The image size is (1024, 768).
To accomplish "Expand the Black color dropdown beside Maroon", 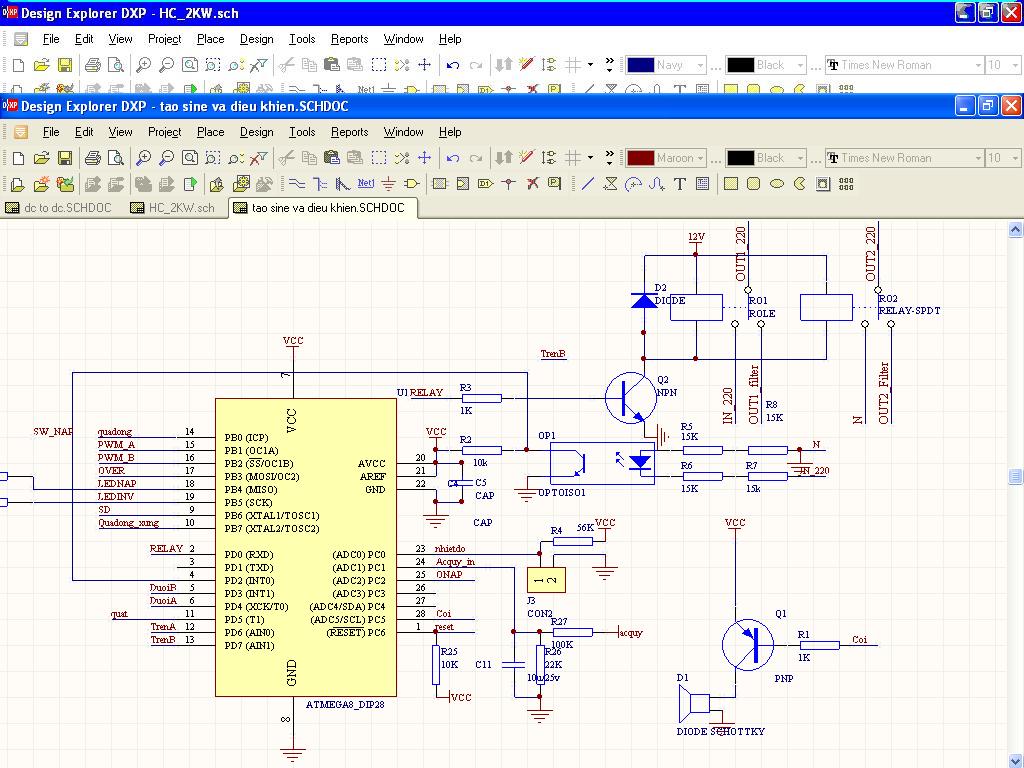I will click(x=800, y=158).
